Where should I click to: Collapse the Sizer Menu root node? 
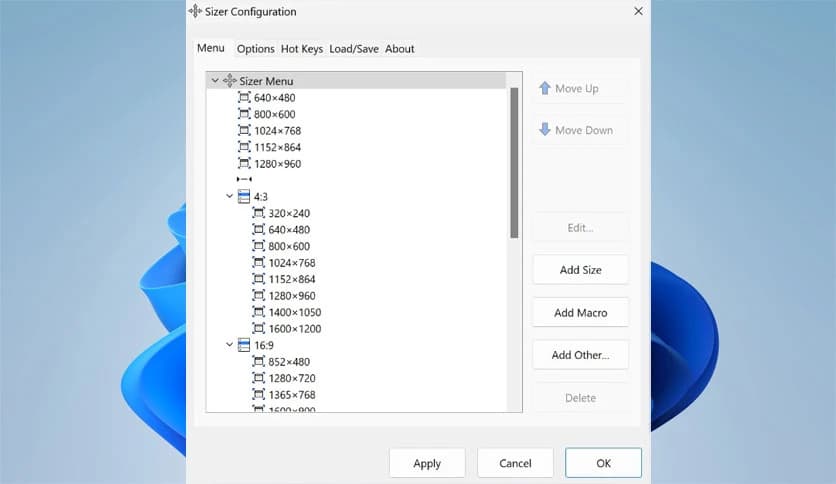point(215,80)
